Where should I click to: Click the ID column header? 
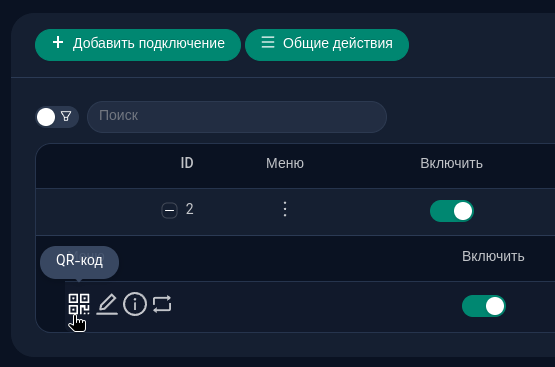[x=187, y=163]
